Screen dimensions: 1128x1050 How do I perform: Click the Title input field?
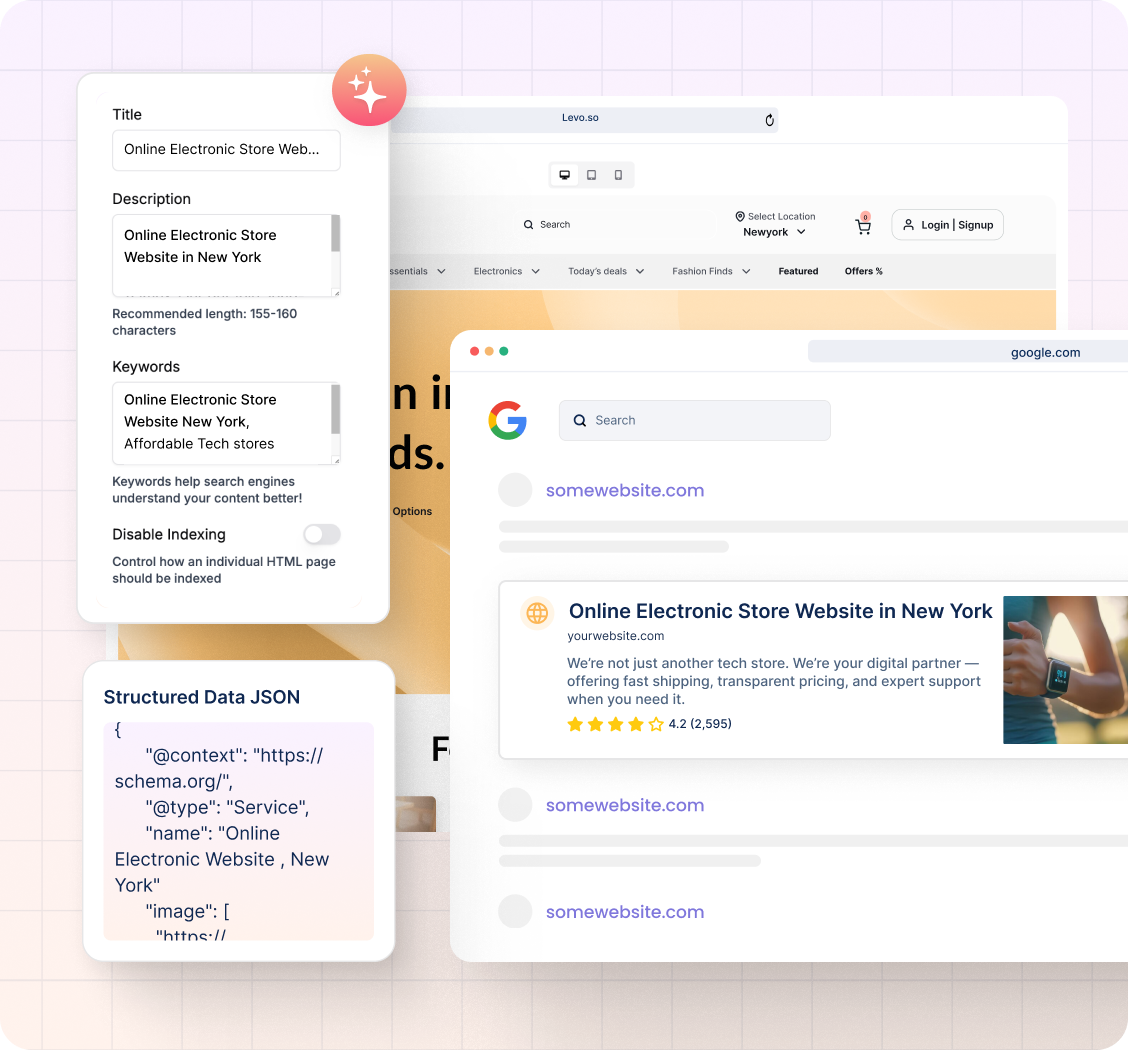point(226,150)
